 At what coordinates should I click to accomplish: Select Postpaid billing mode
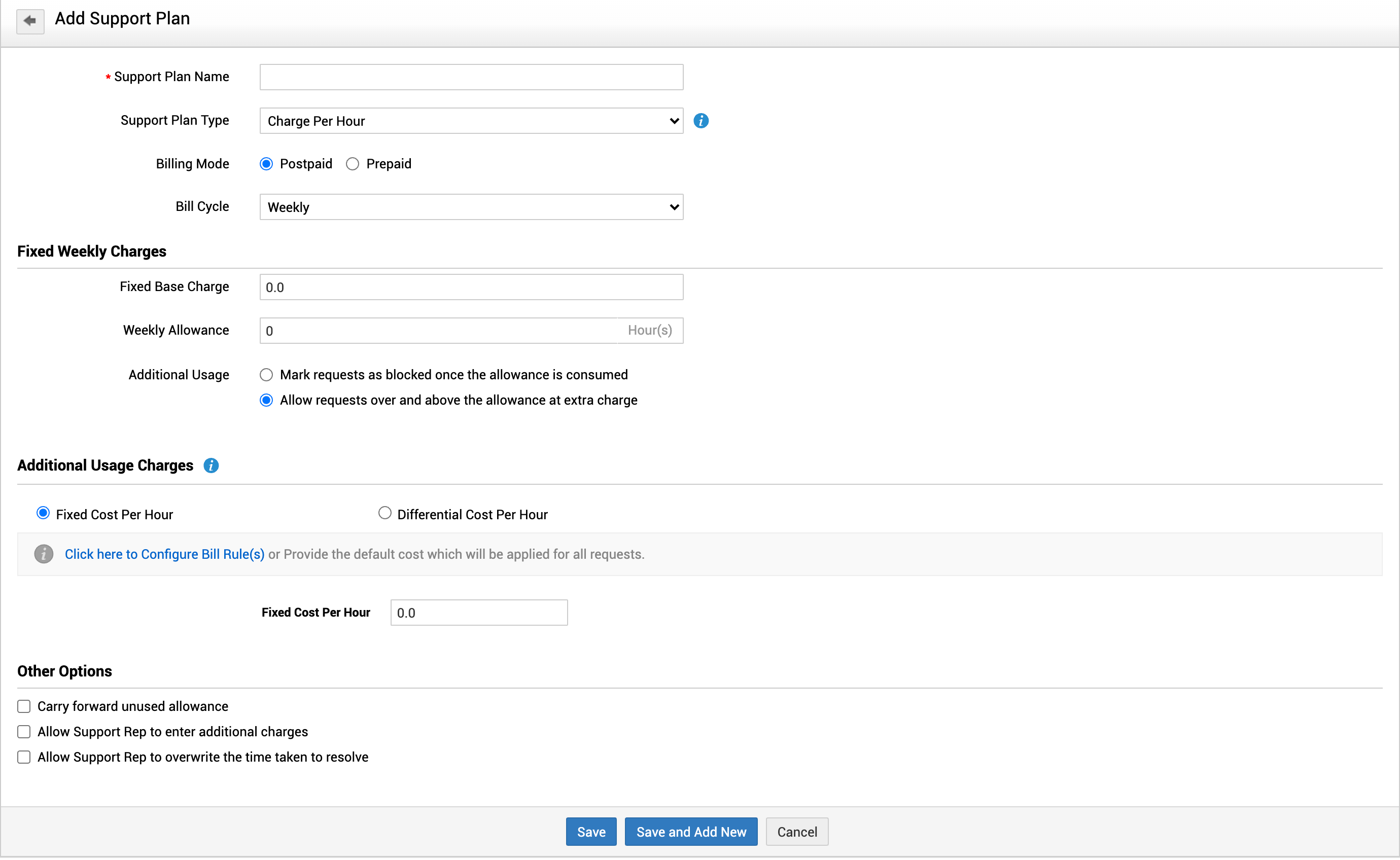[x=266, y=164]
